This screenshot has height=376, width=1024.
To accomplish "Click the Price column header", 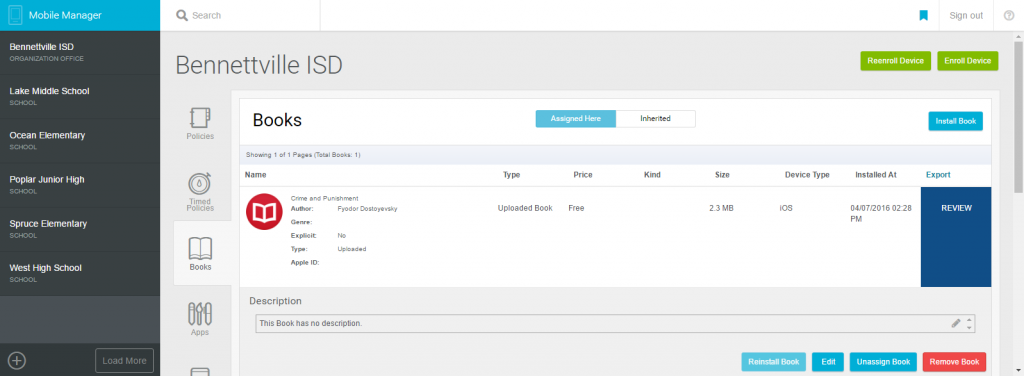I will [583, 175].
